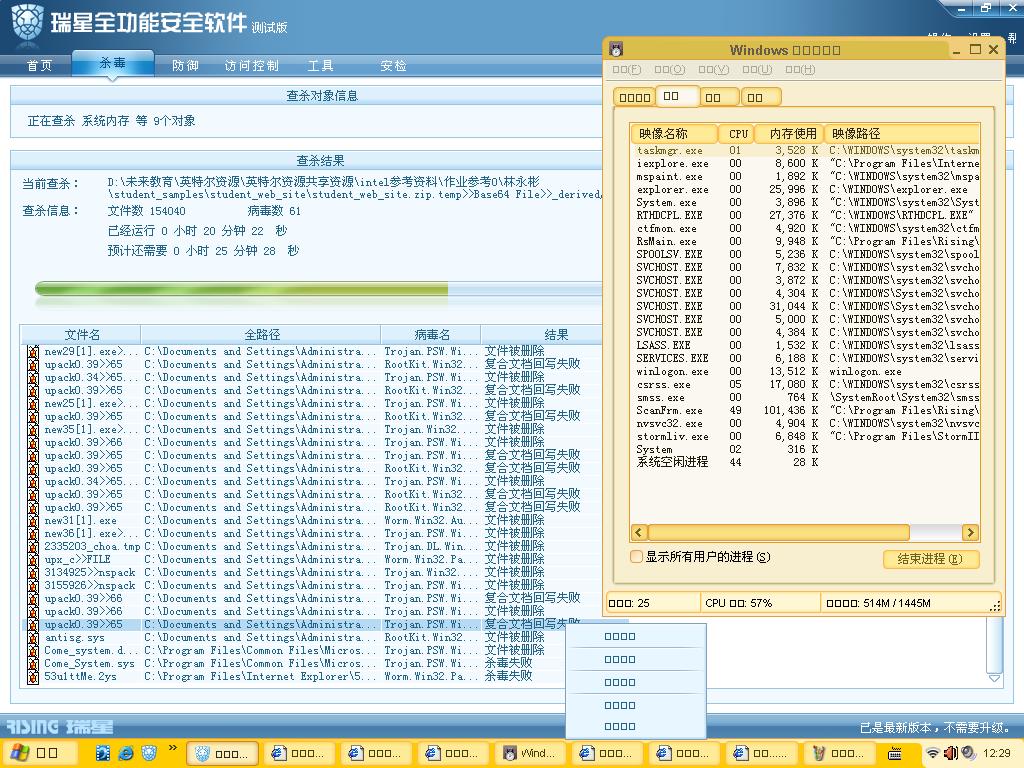Viewport: 1024px width, 768px height.
Task: Open the keyboard language bar icon
Action: pos(895,754)
